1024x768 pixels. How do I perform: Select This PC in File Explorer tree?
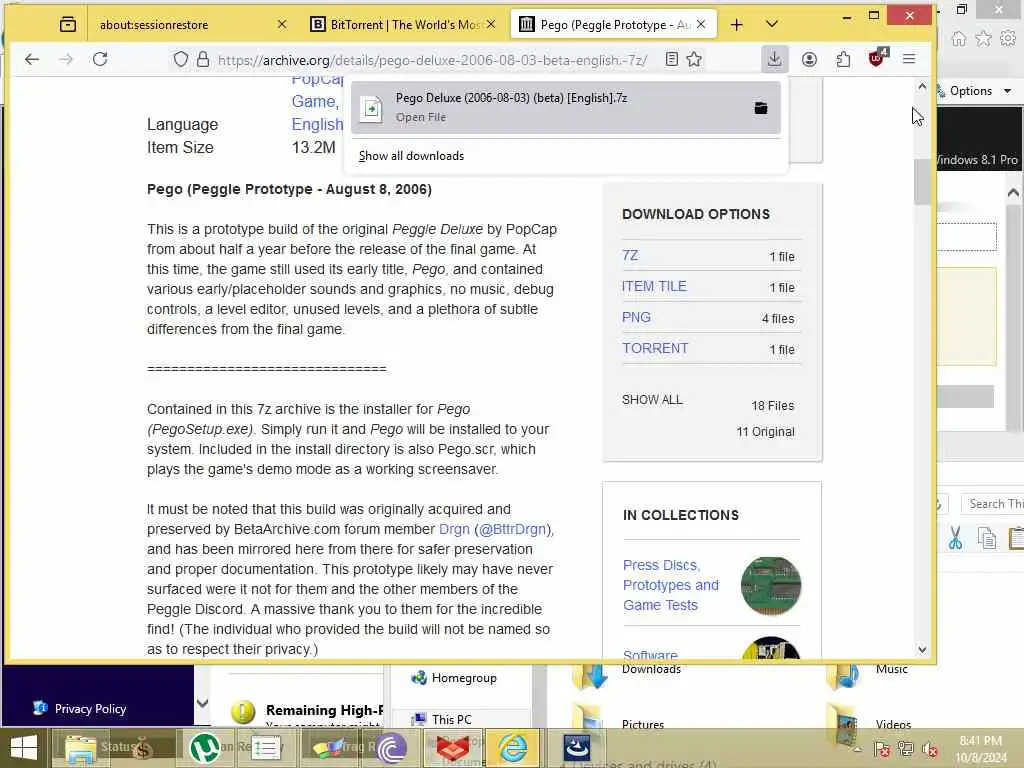click(x=451, y=720)
